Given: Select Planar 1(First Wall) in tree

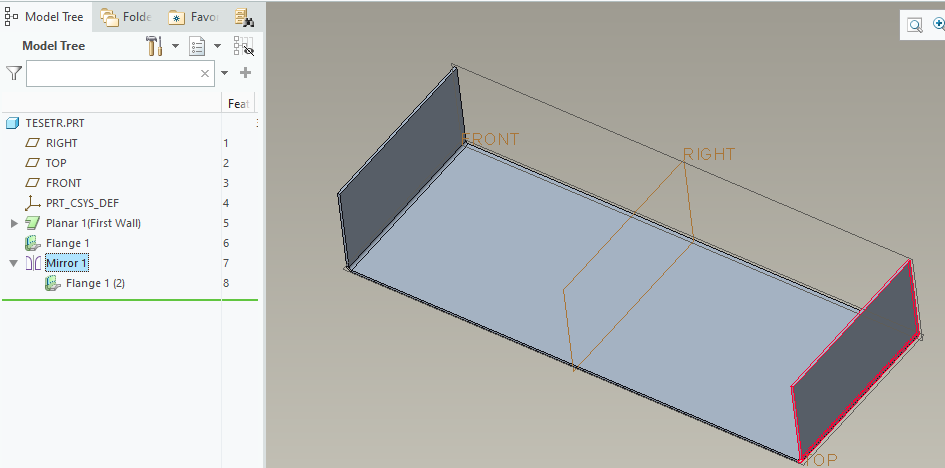Looking at the screenshot, I should (93, 223).
